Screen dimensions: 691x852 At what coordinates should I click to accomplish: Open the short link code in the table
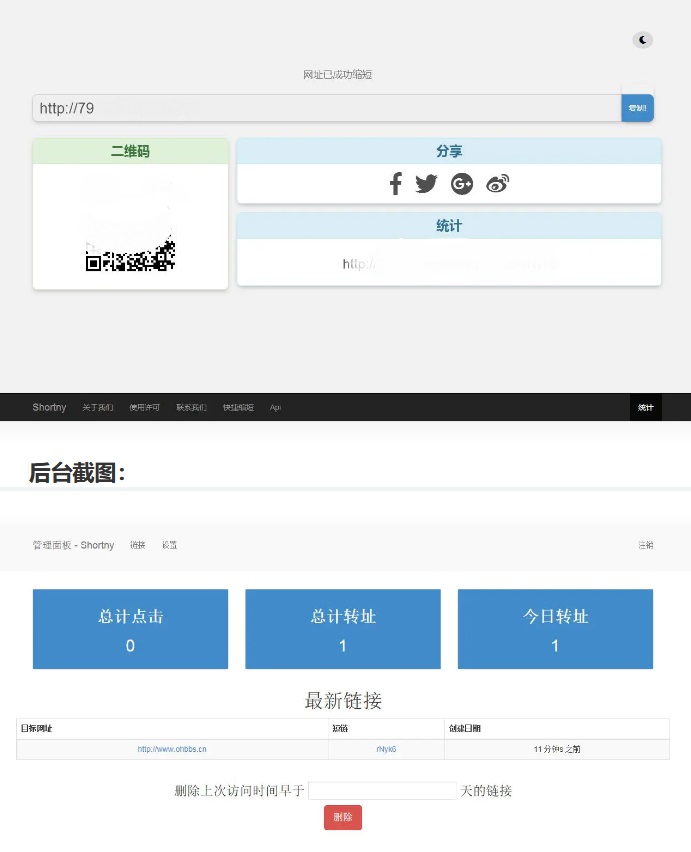click(386, 749)
